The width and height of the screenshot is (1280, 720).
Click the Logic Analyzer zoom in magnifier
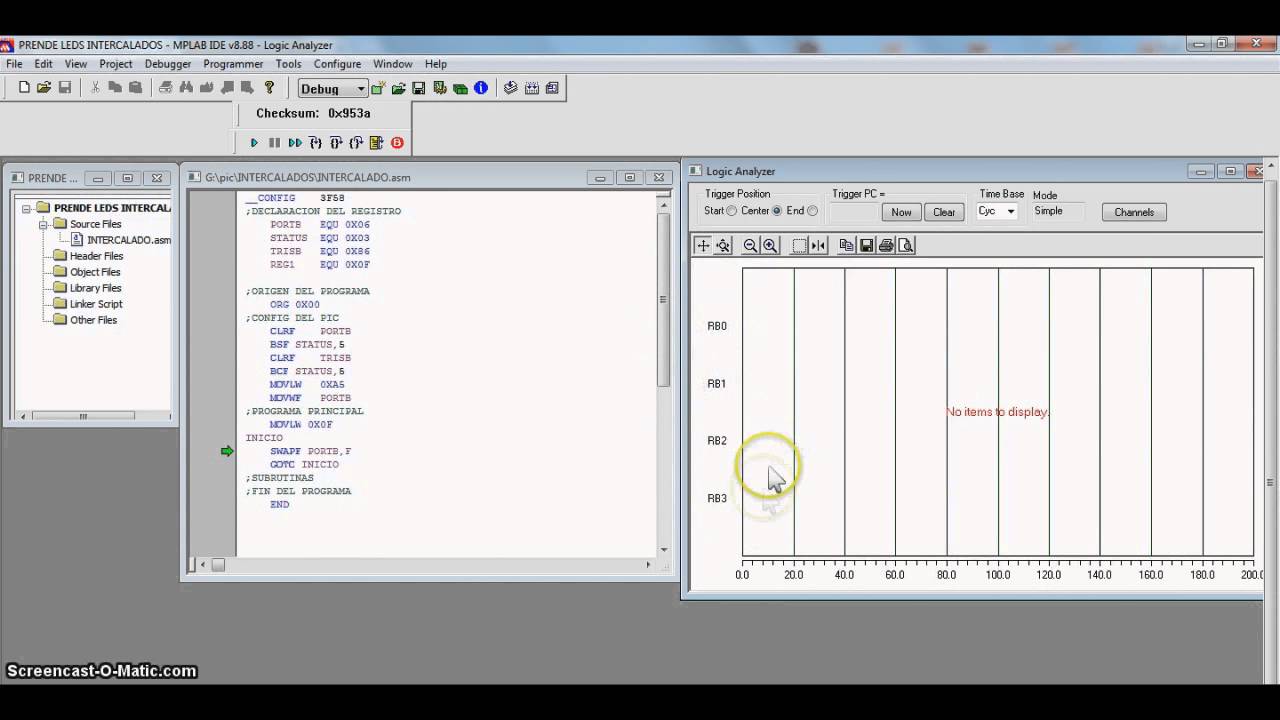coord(770,245)
